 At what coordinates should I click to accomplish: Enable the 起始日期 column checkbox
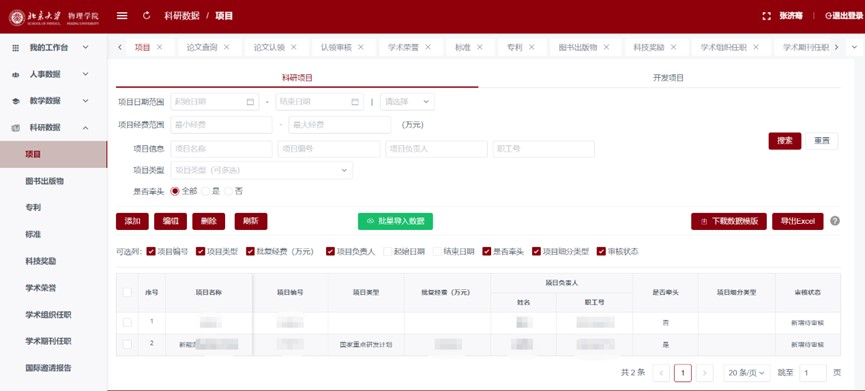tap(388, 251)
